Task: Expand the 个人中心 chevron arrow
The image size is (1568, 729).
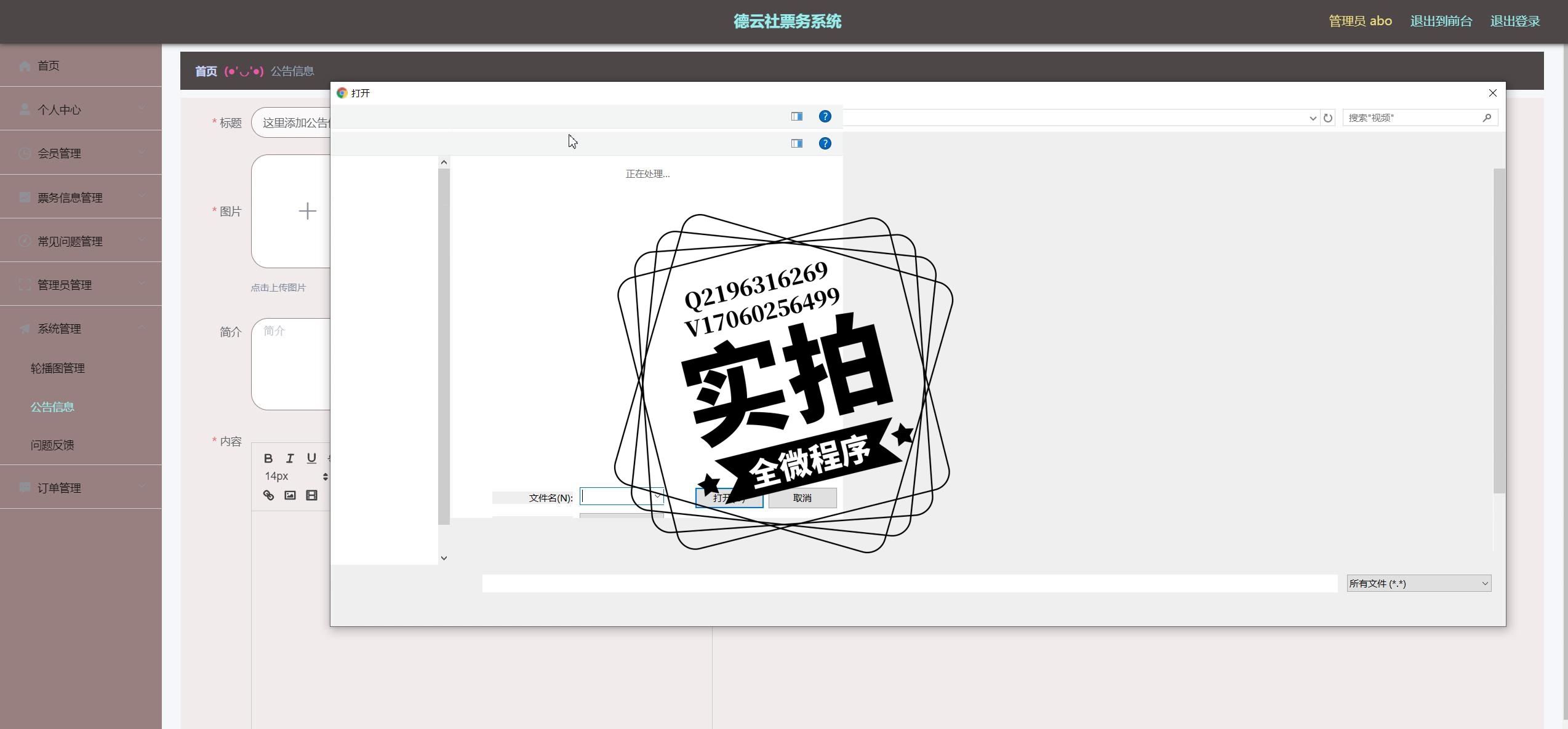Action: (x=142, y=108)
